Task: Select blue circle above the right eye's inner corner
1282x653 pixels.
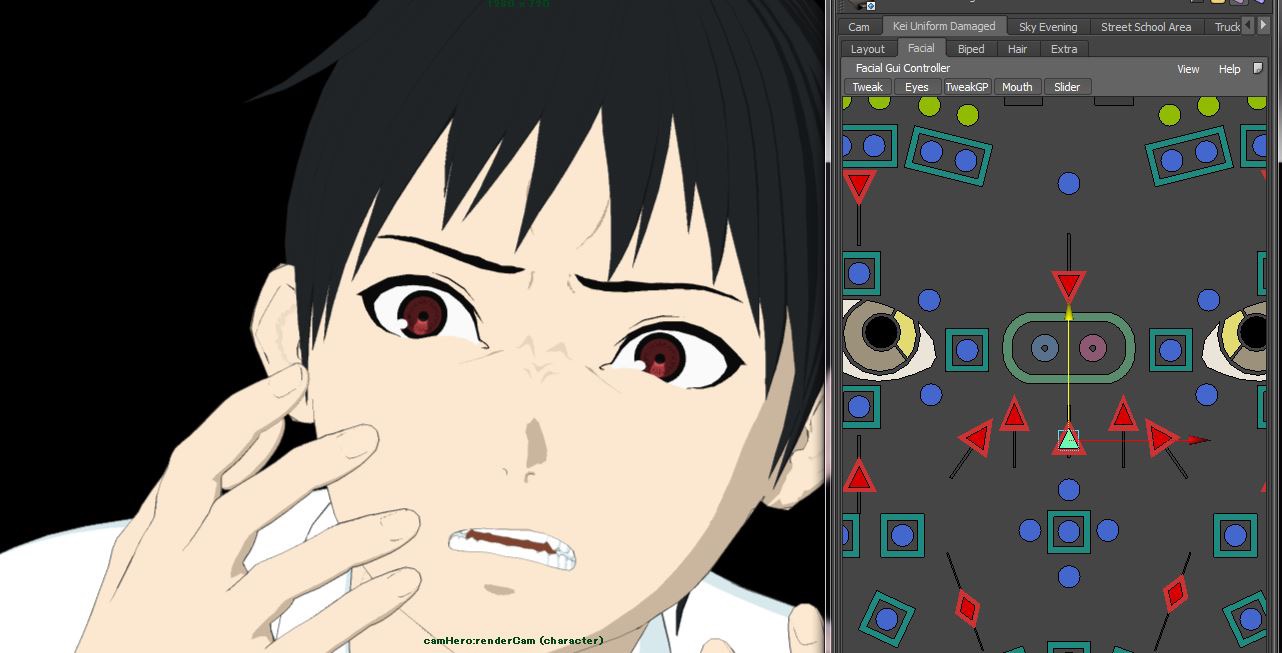Action: tap(1208, 300)
